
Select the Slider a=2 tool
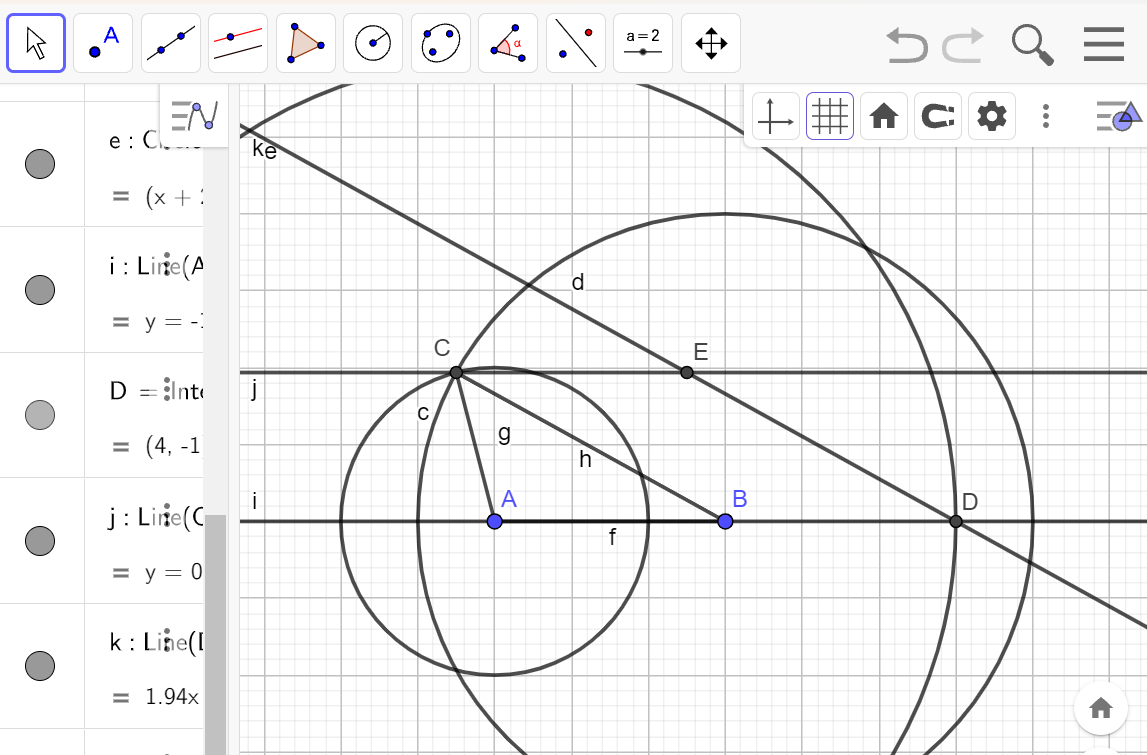pos(643,43)
